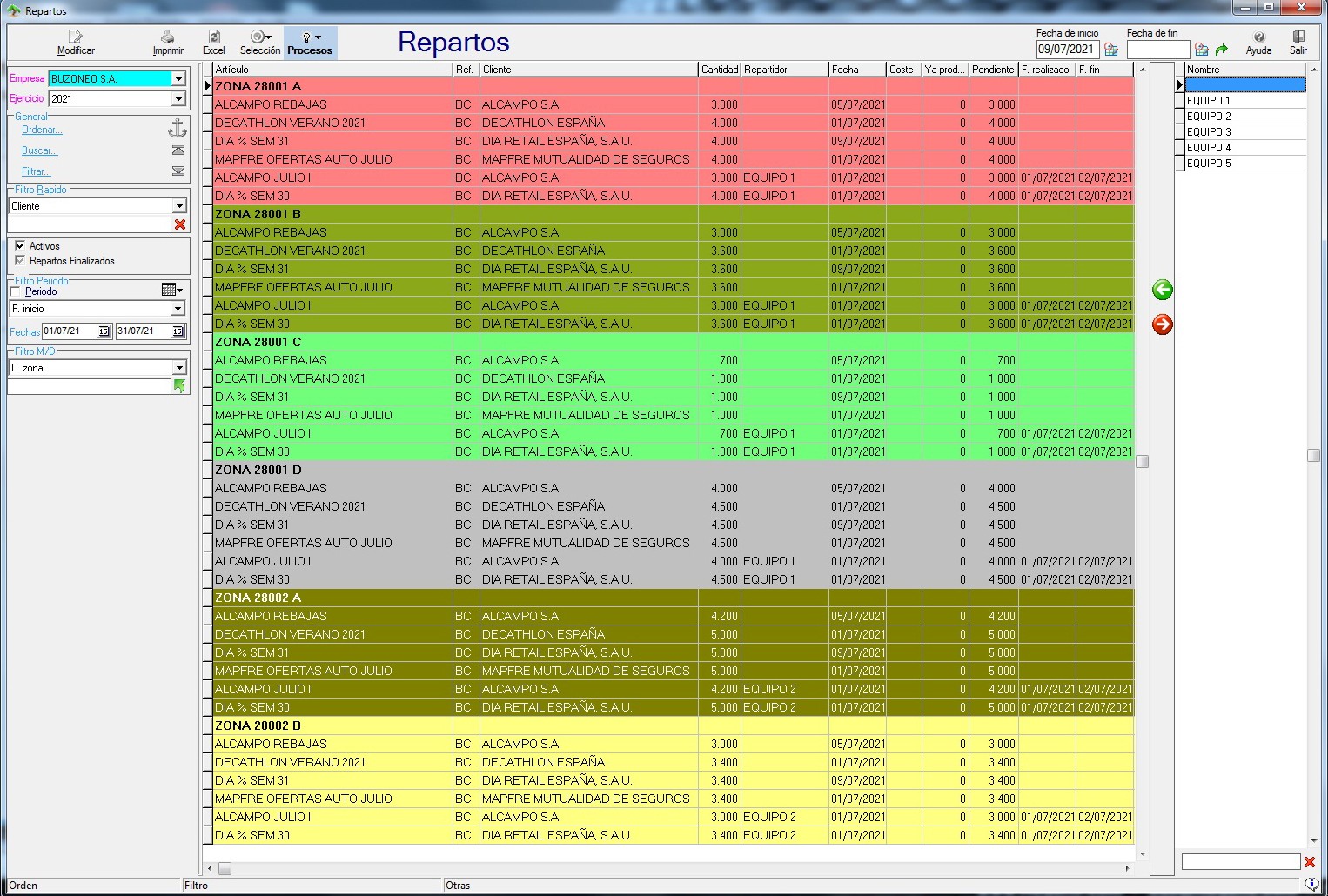Click the Filtro Rapido text input

[x=89, y=224]
